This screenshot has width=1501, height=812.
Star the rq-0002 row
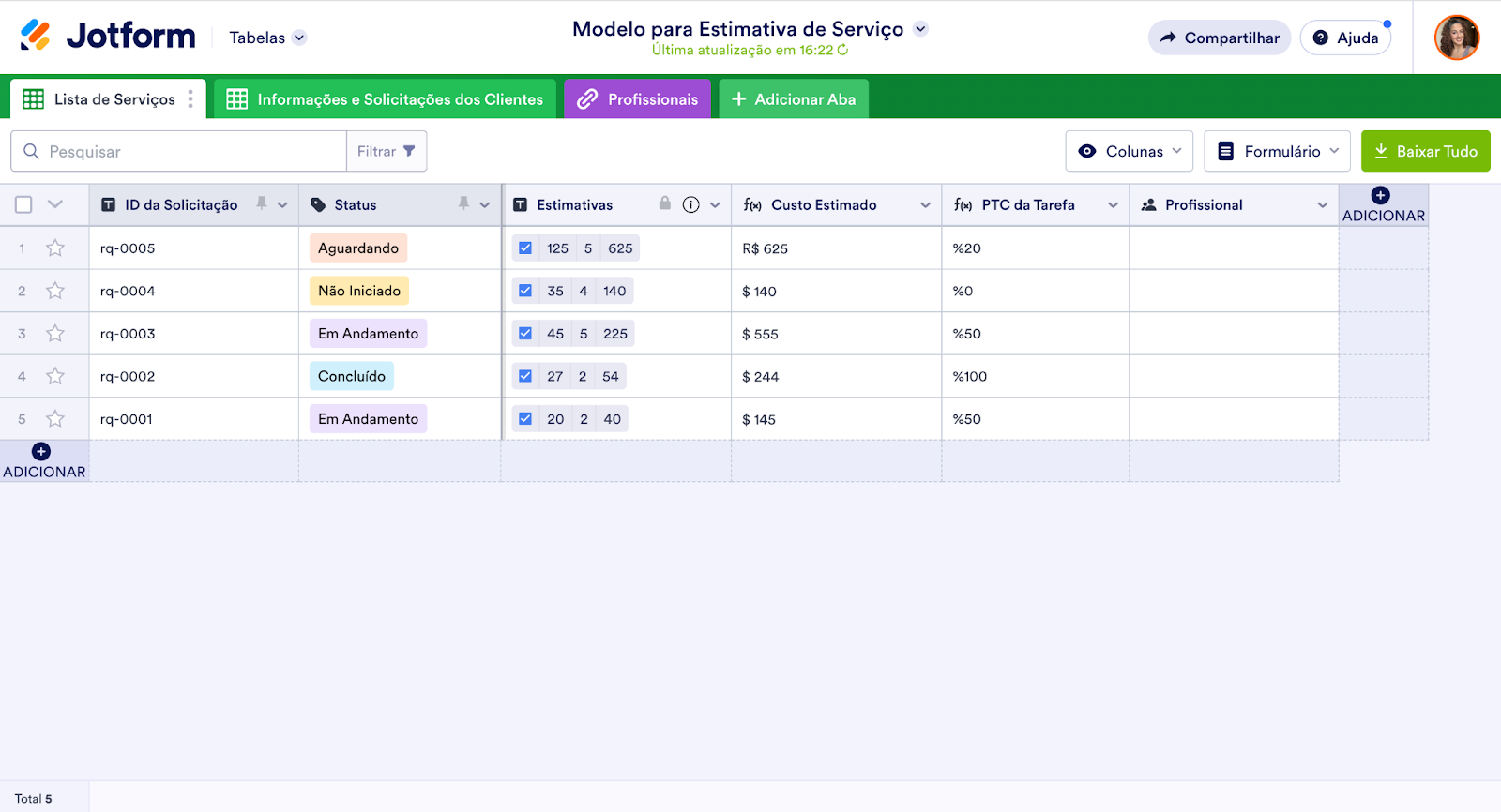coord(55,376)
